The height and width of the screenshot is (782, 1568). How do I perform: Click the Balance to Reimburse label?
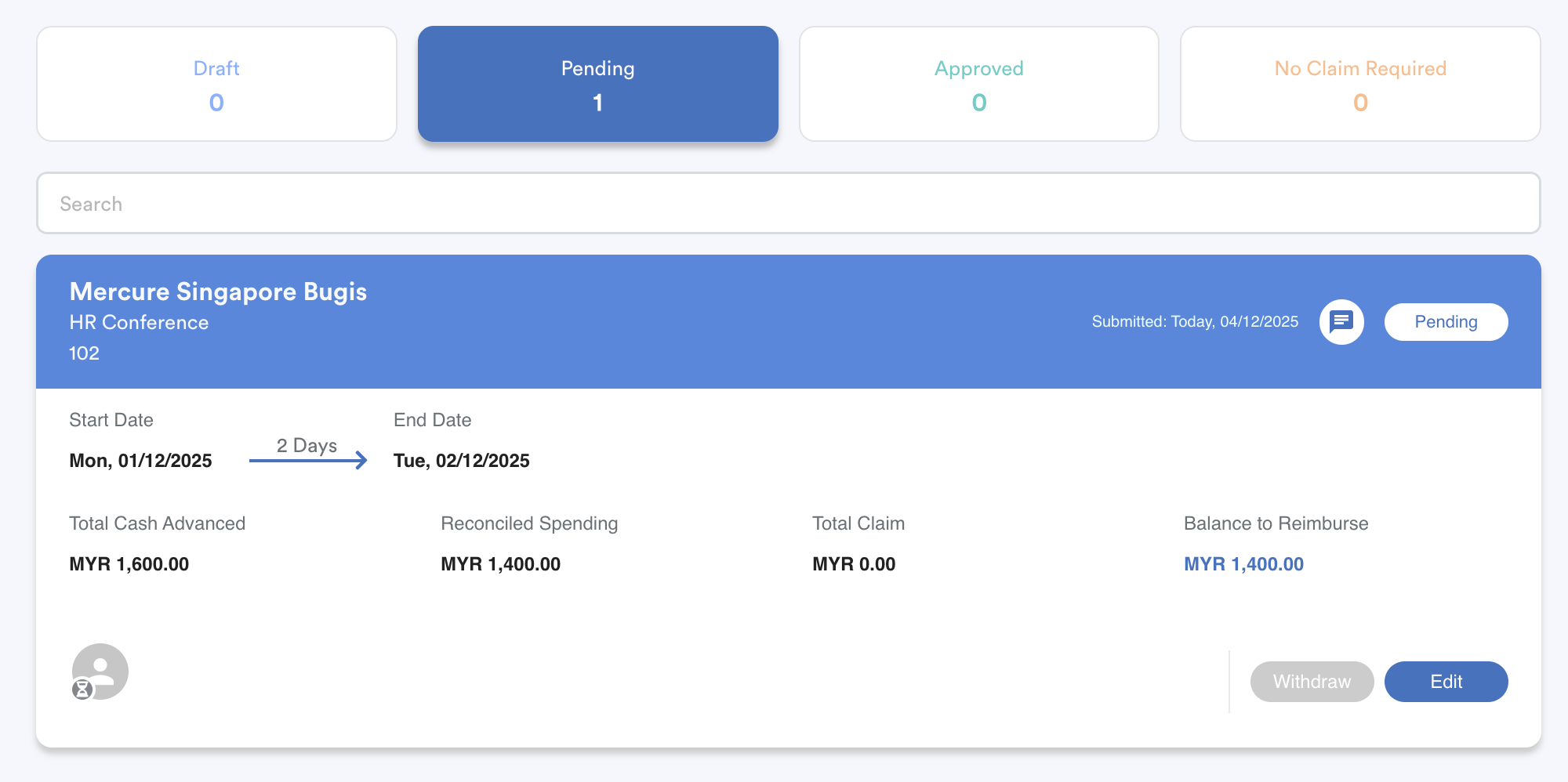(x=1276, y=523)
